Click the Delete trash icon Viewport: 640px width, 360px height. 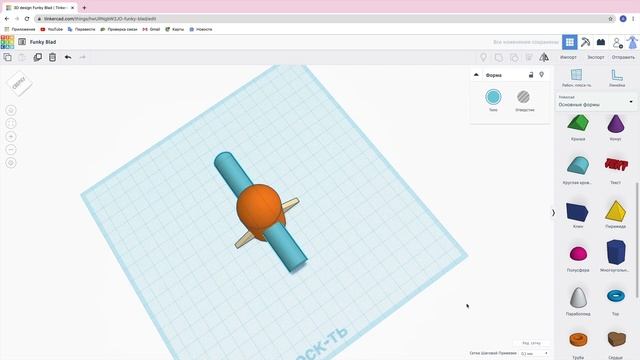pyautogui.click(x=52, y=57)
